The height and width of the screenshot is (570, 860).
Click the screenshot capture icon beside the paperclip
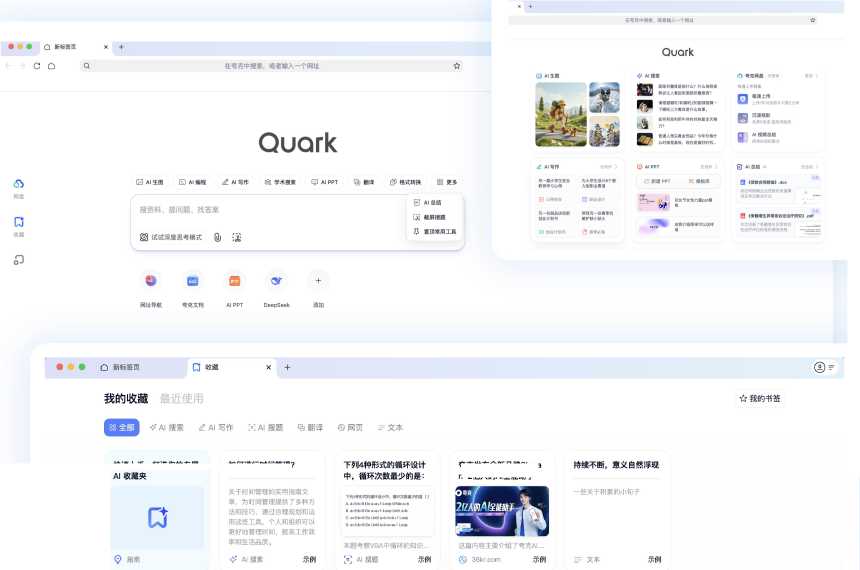pos(236,237)
